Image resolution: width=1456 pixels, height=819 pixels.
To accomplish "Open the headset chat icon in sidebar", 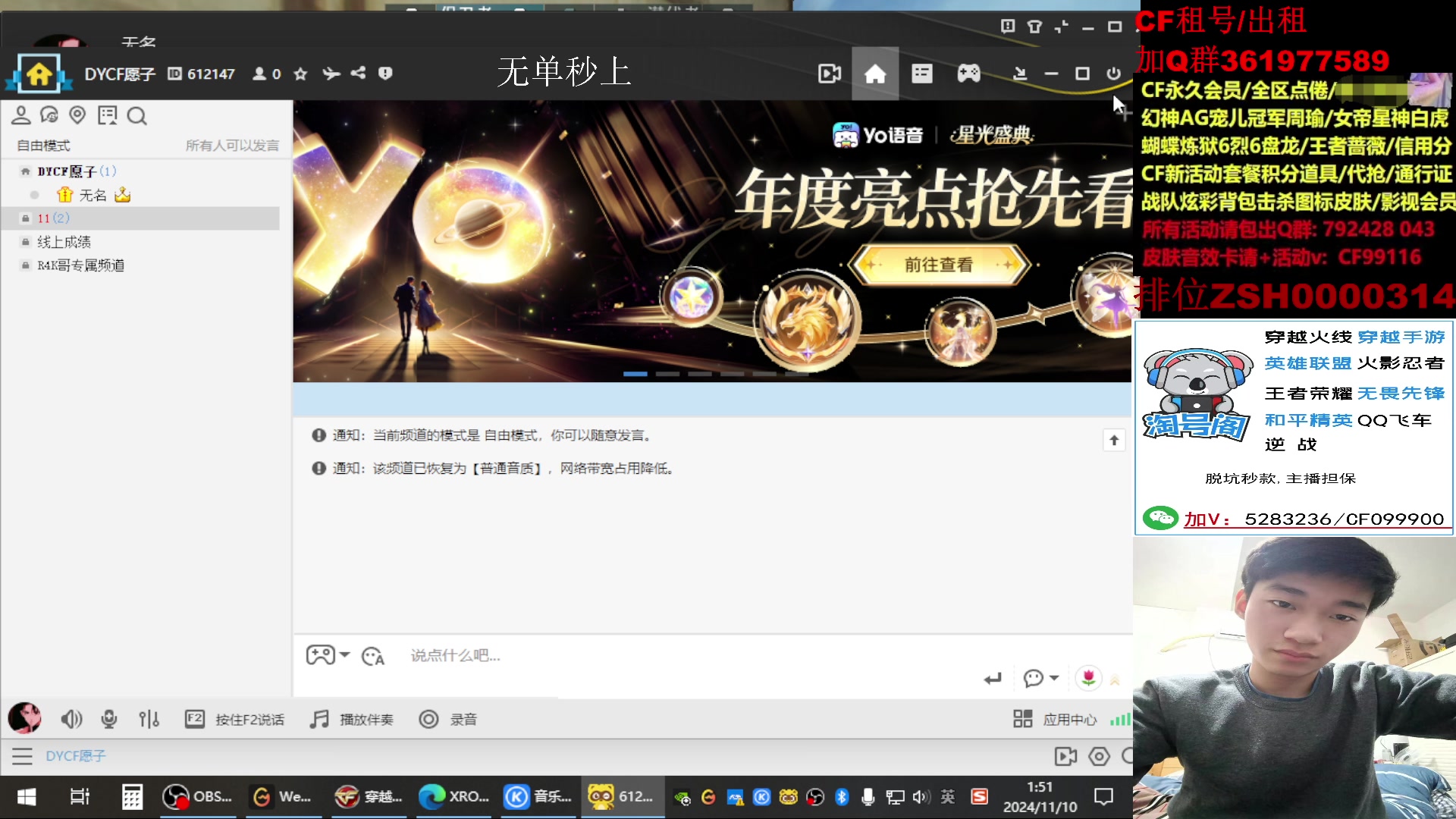I will [x=49, y=115].
